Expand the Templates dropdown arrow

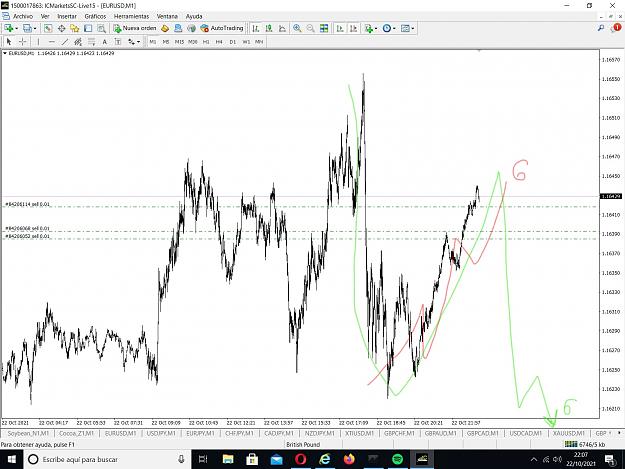[x=413, y=29]
